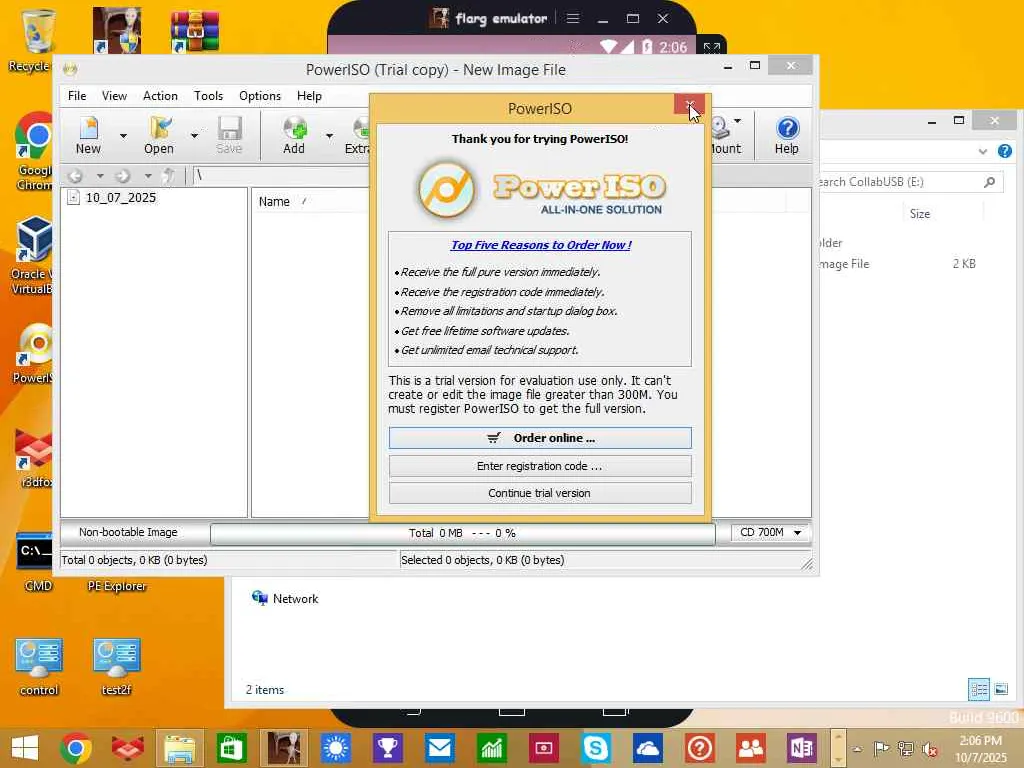Click the muted volume tray icon
This screenshot has width=1024, height=768.
(929, 749)
